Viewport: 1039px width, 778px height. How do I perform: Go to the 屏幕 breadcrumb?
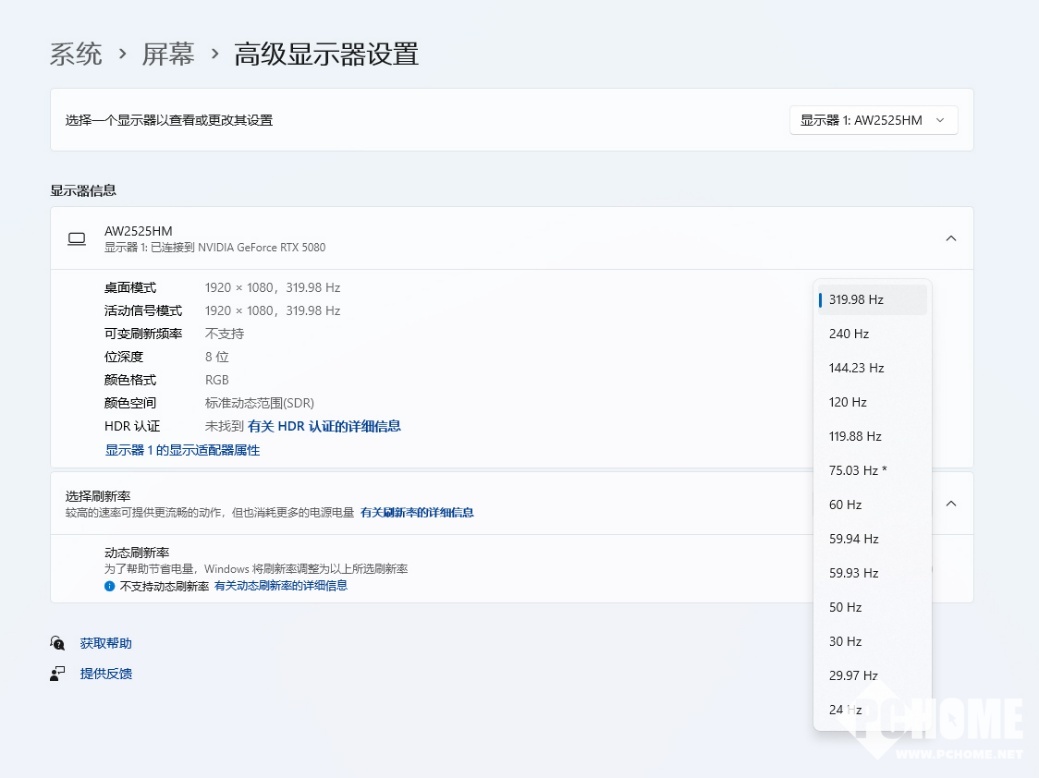pos(168,54)
